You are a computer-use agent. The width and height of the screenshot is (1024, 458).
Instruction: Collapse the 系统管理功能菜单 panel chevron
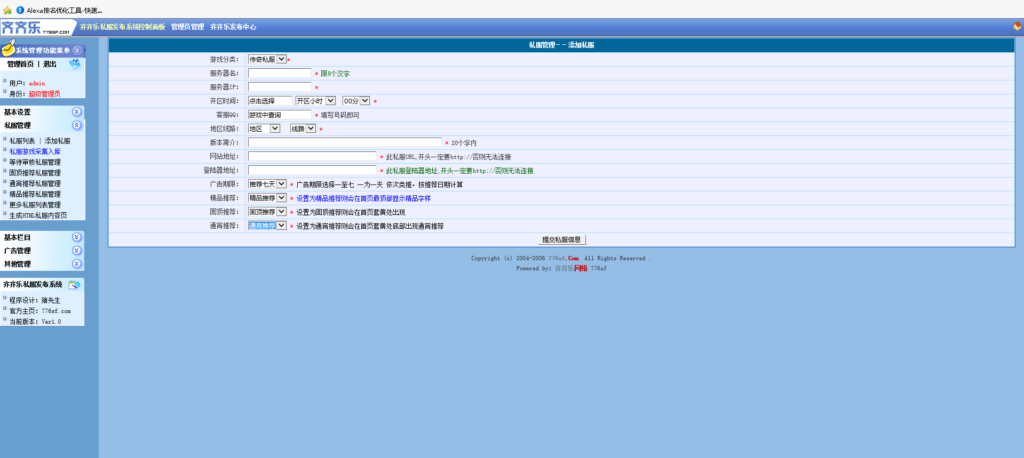pyautogui.click(x=77, y=50)
